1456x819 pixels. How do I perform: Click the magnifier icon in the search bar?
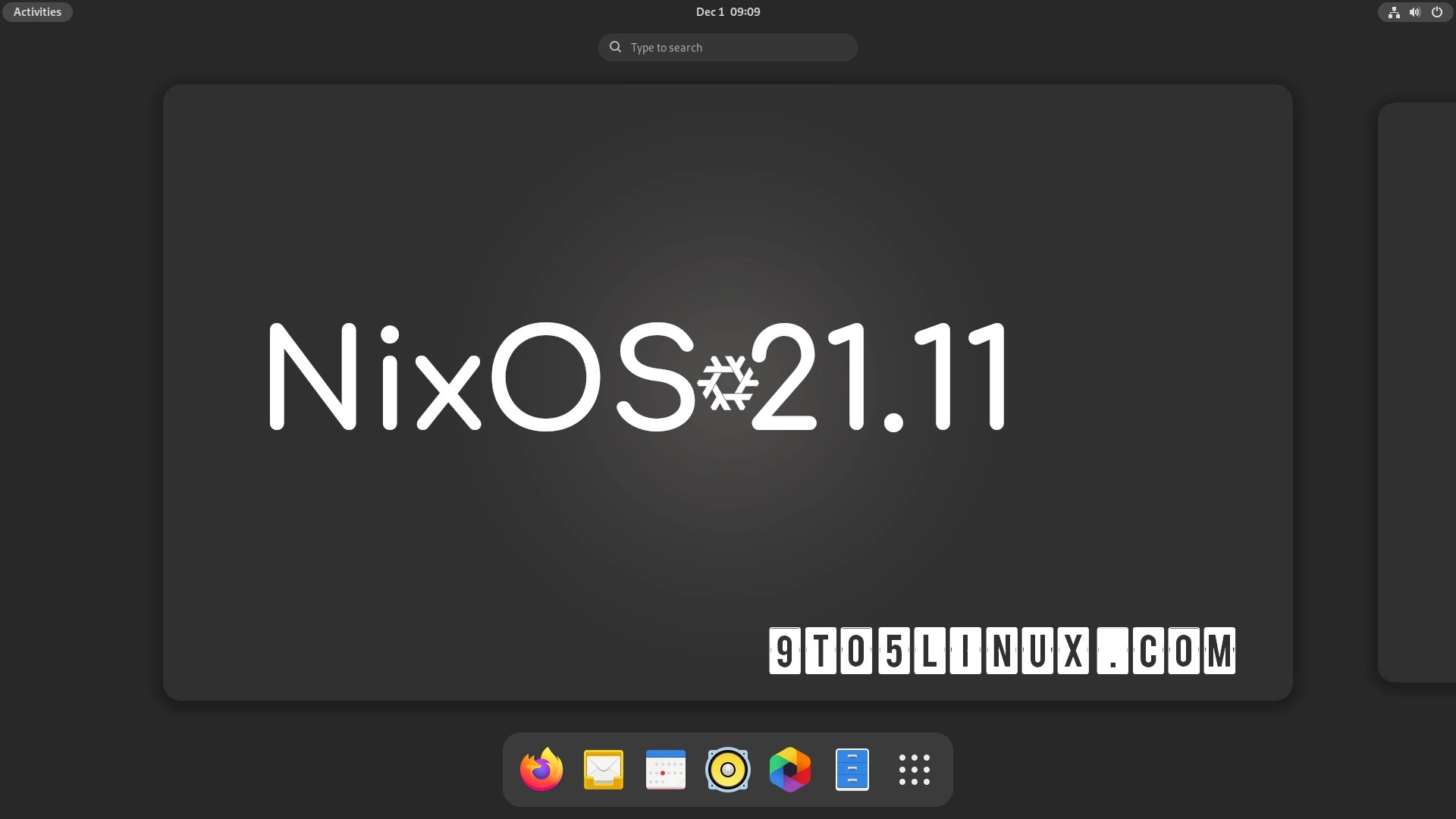tap(616, 47)
